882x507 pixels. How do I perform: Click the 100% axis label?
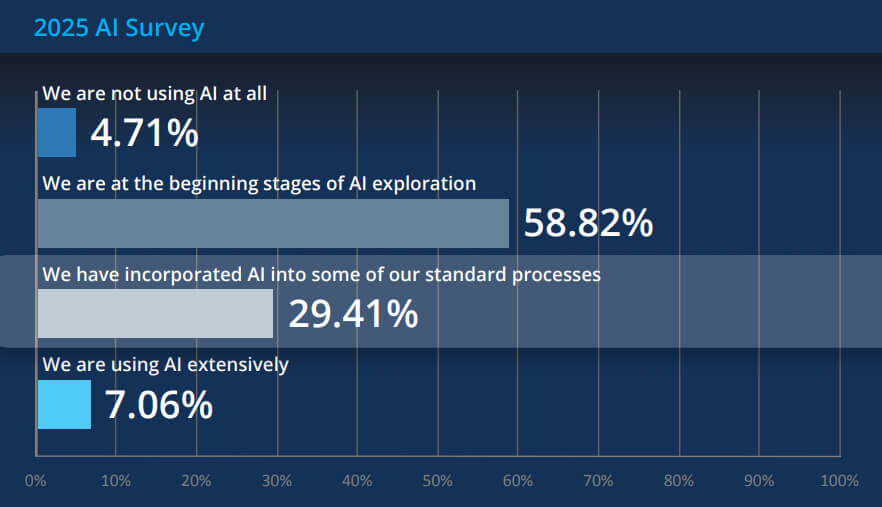(838, 481)
